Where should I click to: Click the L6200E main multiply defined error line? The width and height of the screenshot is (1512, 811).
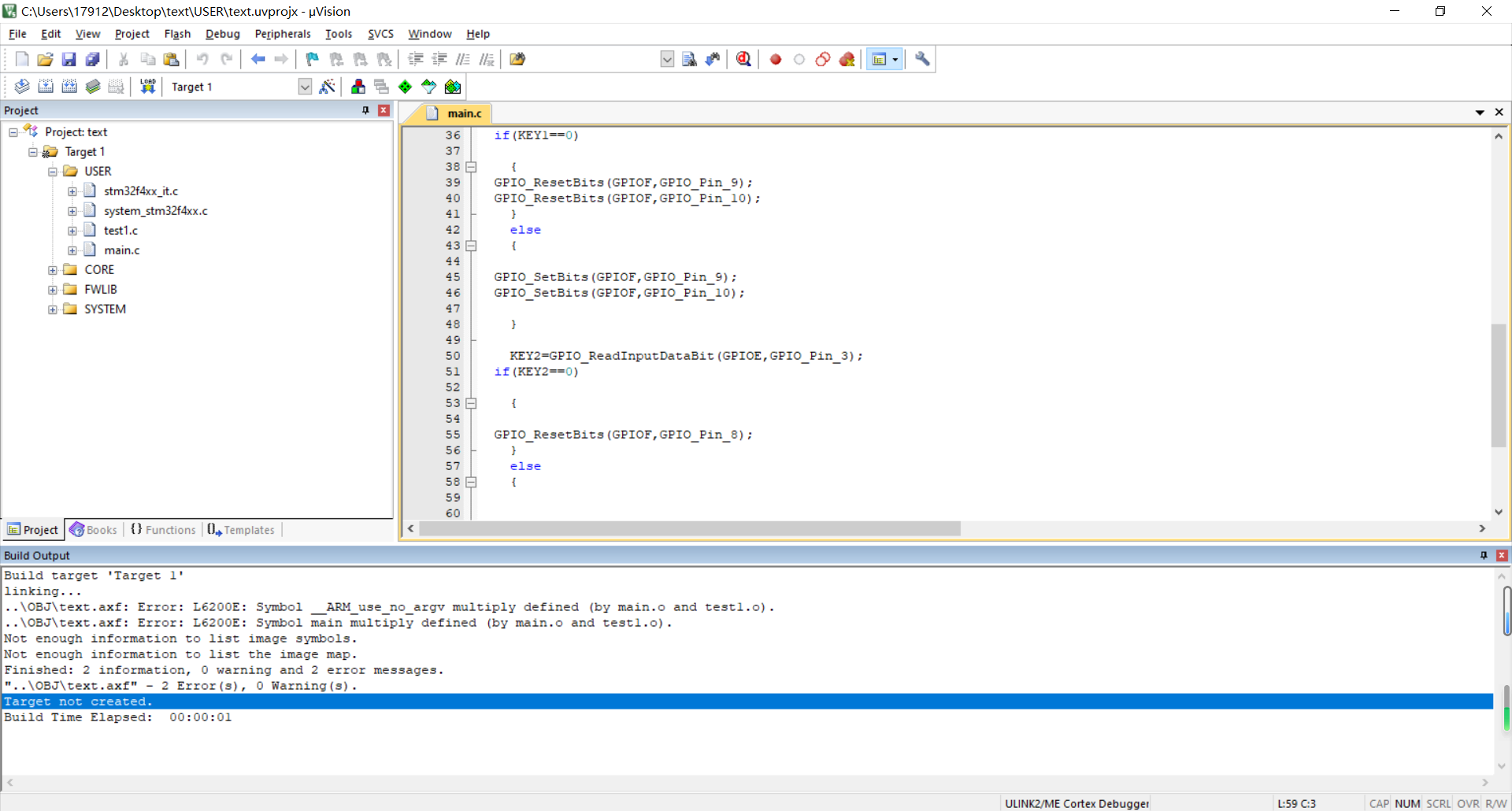pos(339,623)
